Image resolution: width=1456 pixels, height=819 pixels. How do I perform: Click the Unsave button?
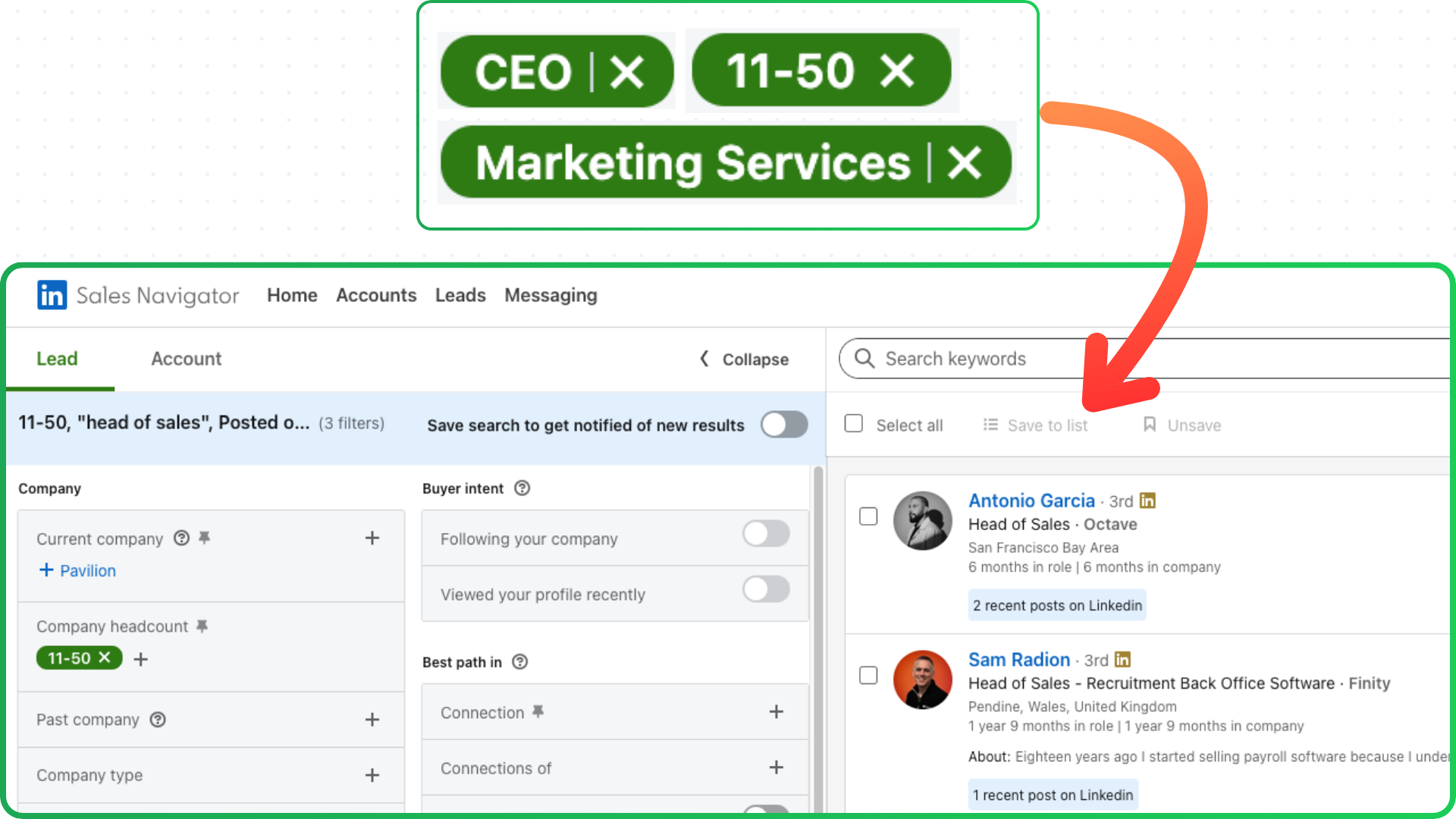tap(1182, 425)
